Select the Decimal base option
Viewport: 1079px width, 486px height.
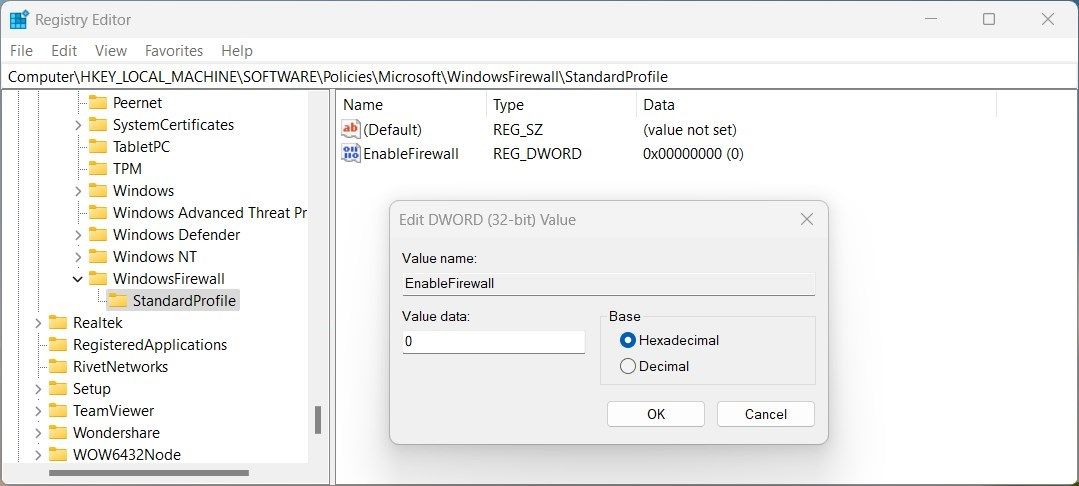click(628, 366)
